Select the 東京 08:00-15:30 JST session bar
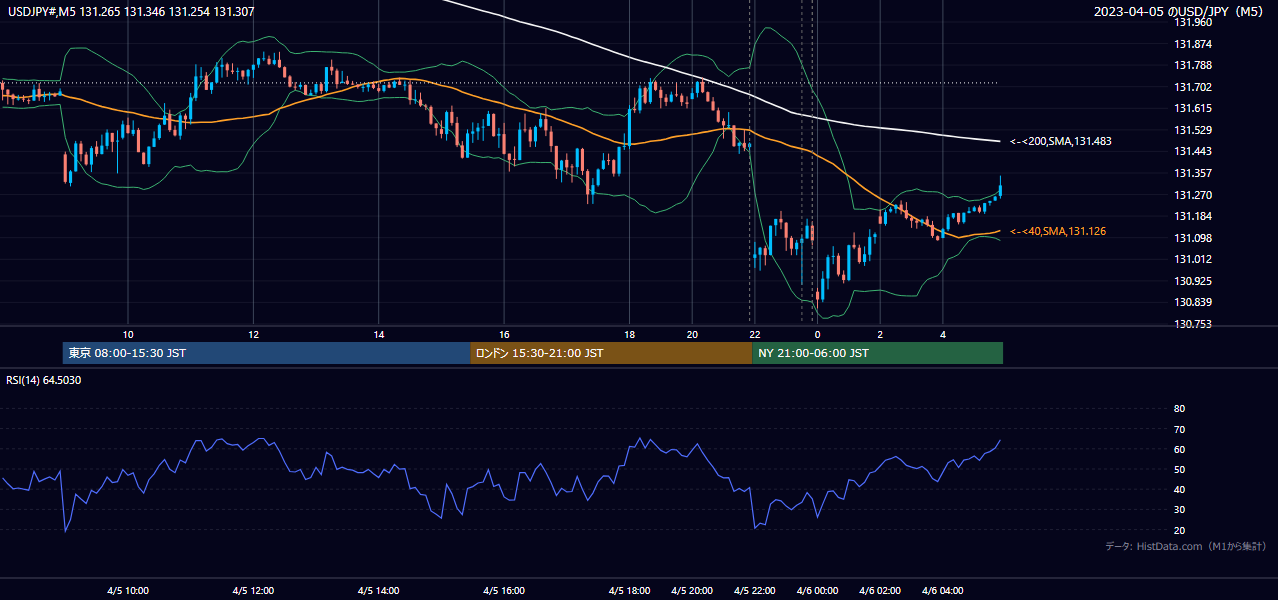The width and height of the screenshot is (1278, 600). pos(266,353)
